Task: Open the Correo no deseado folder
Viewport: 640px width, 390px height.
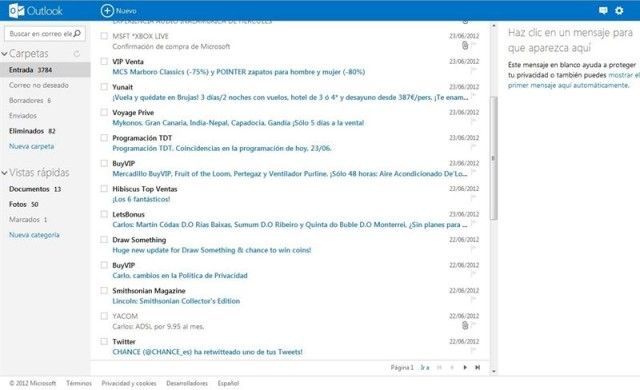Action: (x=39, y=85)
